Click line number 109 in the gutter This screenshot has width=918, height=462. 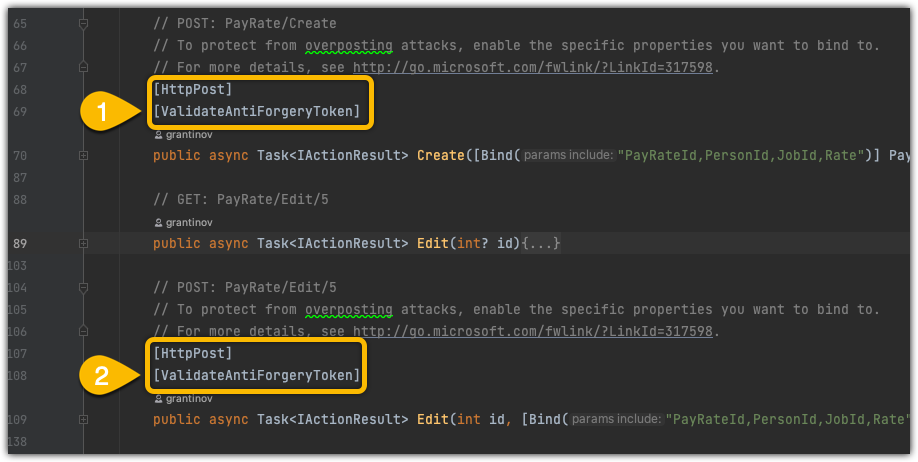[x=18, y=419]
